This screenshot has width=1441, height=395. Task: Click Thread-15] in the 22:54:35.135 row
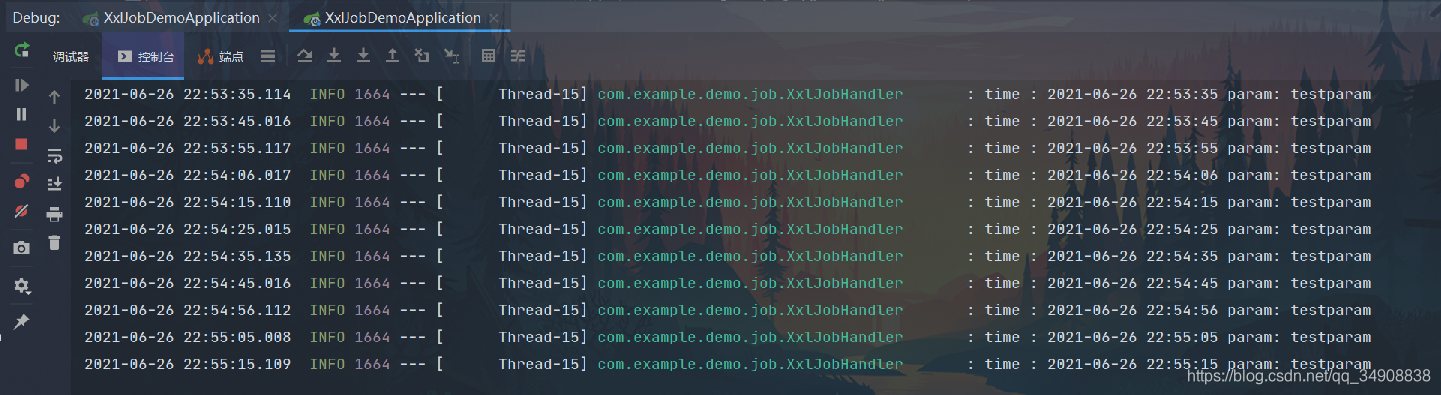(x=543, y=256)
